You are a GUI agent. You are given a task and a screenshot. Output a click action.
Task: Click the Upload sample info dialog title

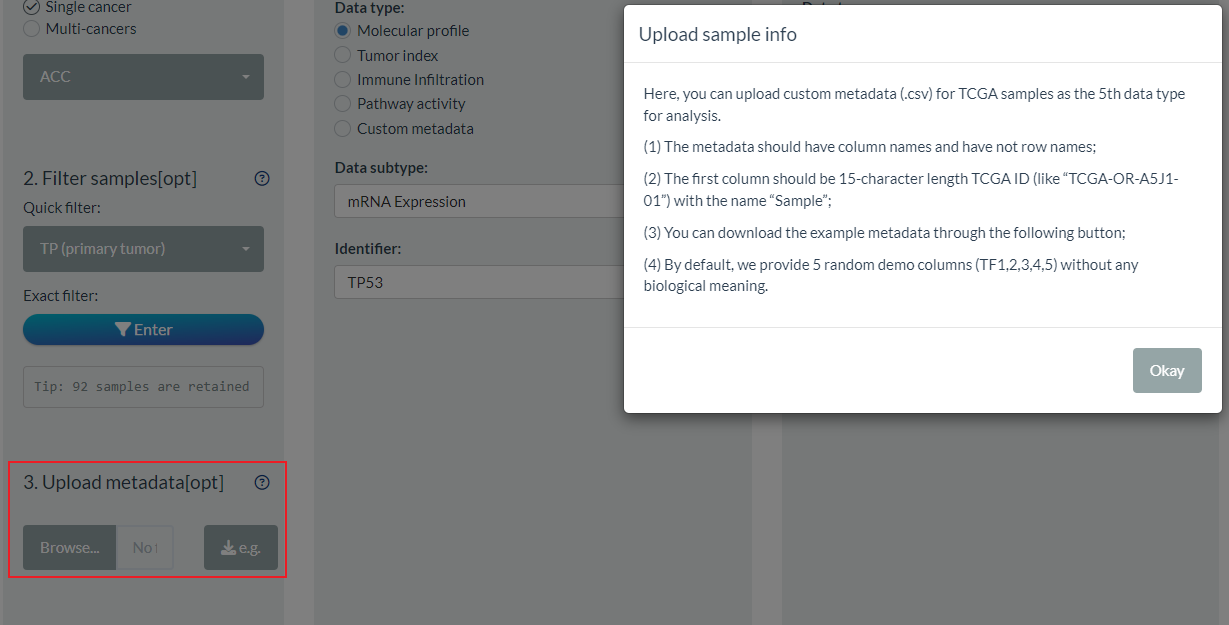point(717,35)
